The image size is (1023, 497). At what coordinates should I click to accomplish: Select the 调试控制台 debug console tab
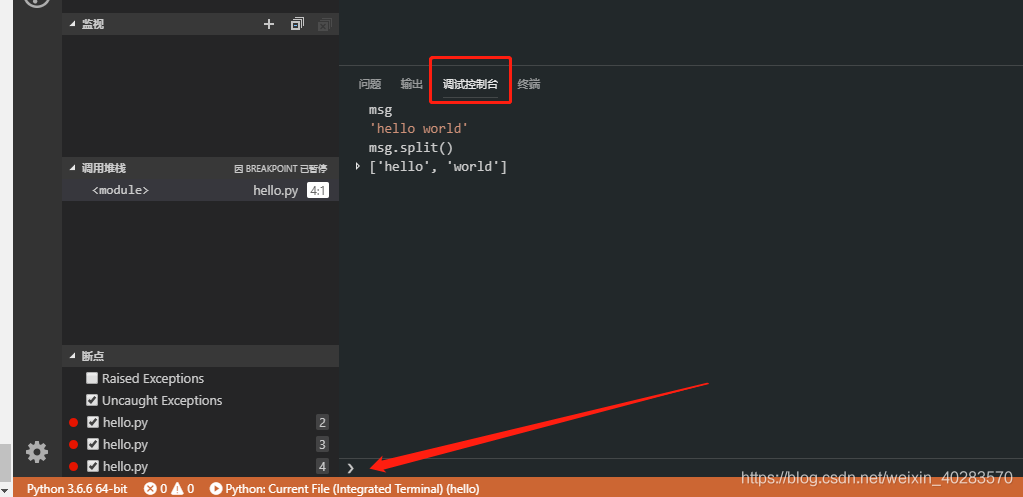click(470, 84)
